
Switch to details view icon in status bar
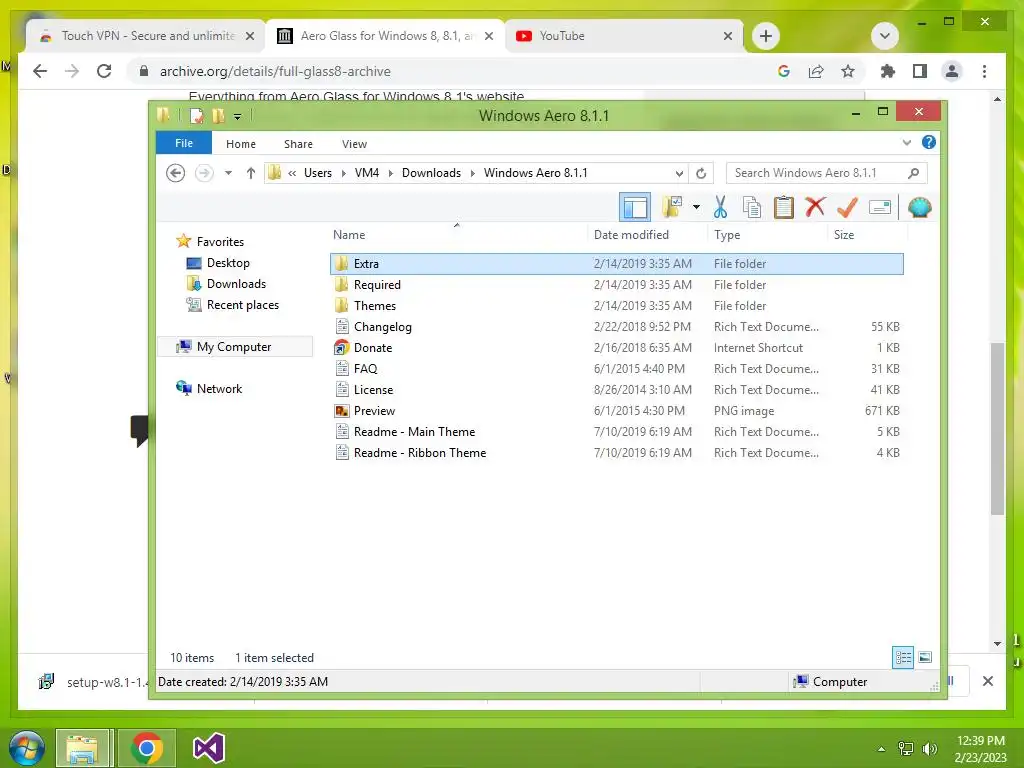903,658
